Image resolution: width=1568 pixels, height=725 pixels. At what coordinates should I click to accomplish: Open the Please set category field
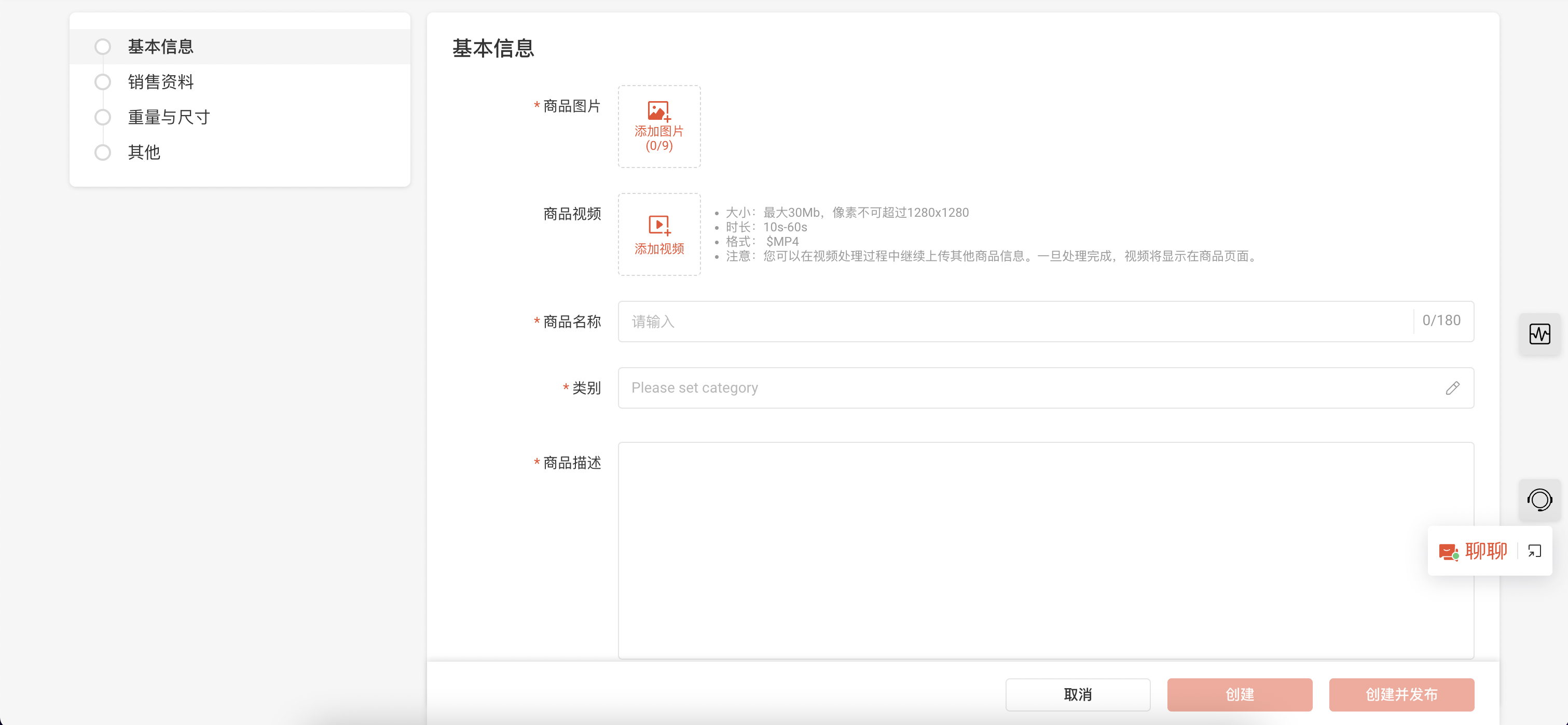1046,388
